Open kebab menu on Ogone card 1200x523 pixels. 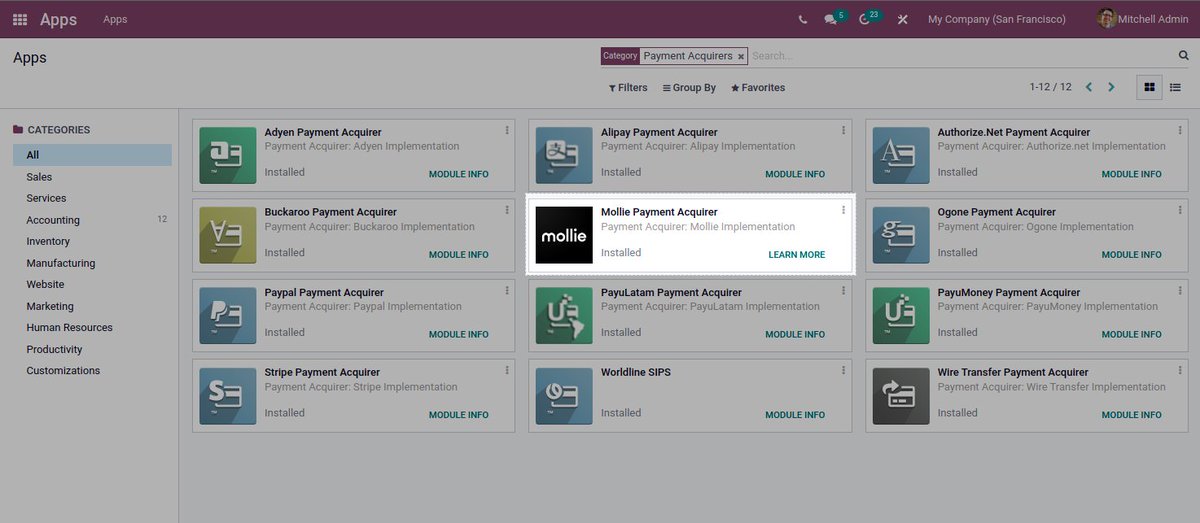point(1180,210)
